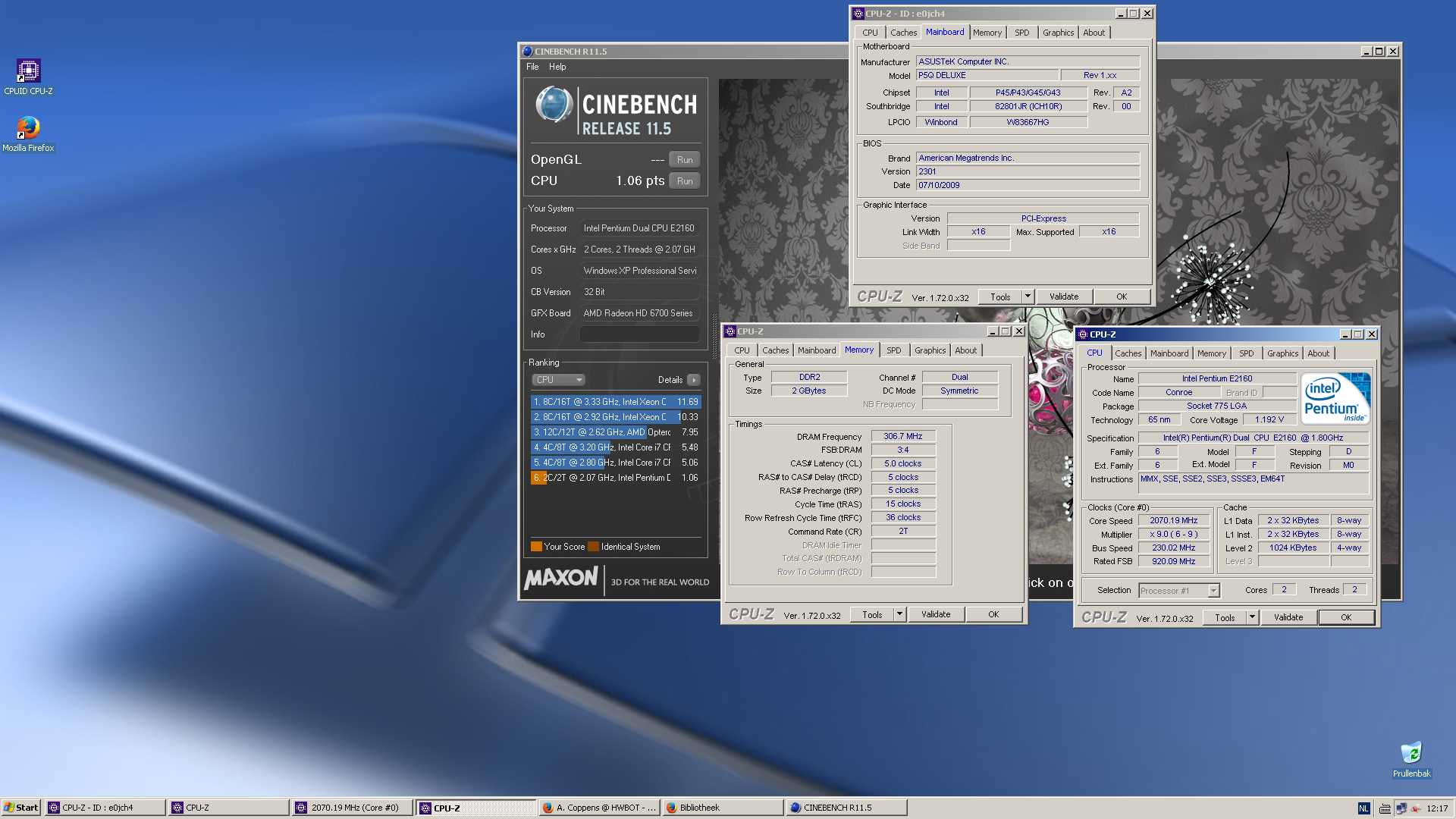Click Validate in front CPU-Z window

pos(1288,618)
